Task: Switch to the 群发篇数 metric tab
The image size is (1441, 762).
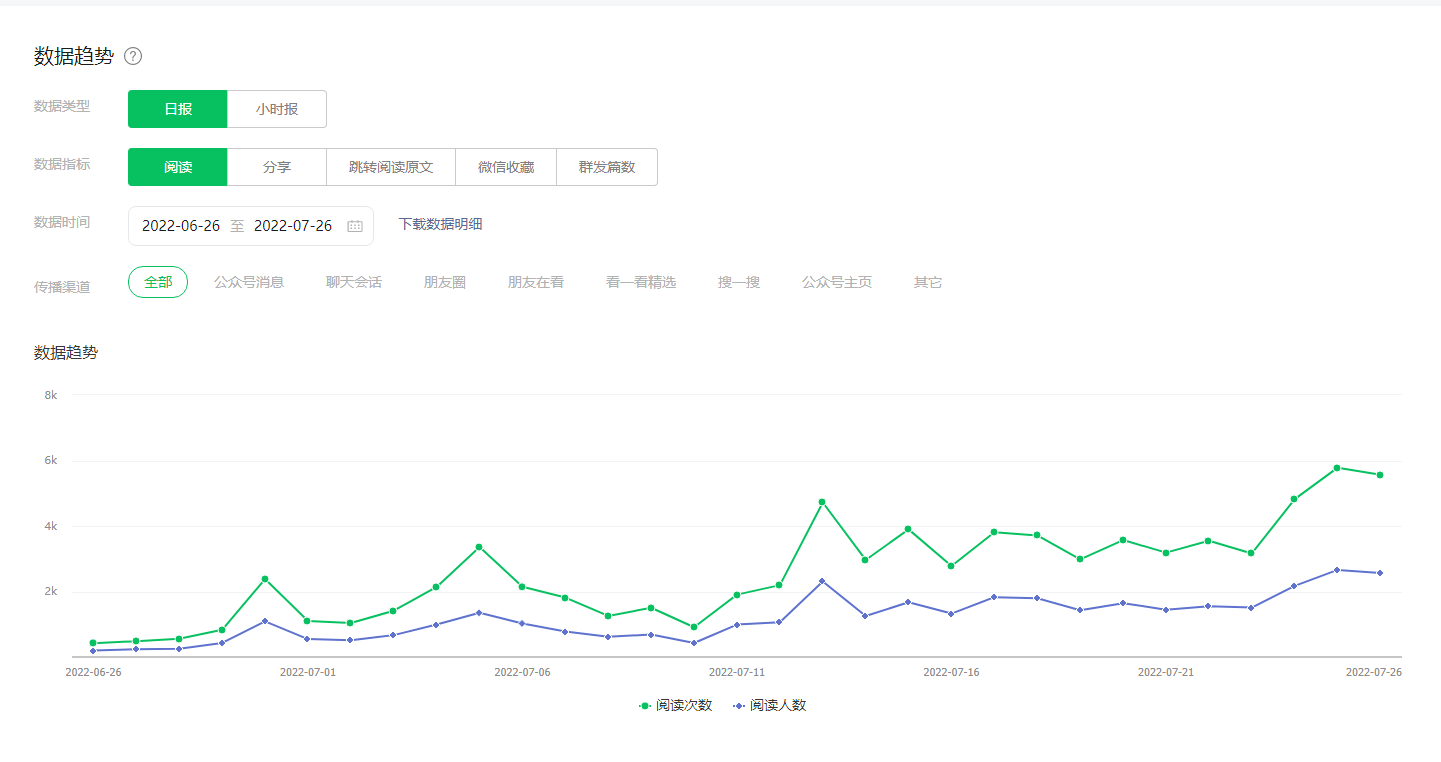Action: pos(607,167)
